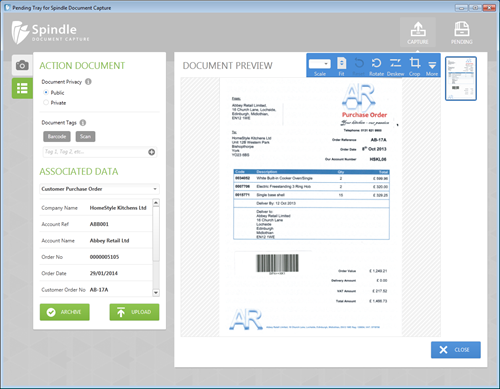
Task: Click the camera capture icon in sidebar
Action: (x=22, y=65)
